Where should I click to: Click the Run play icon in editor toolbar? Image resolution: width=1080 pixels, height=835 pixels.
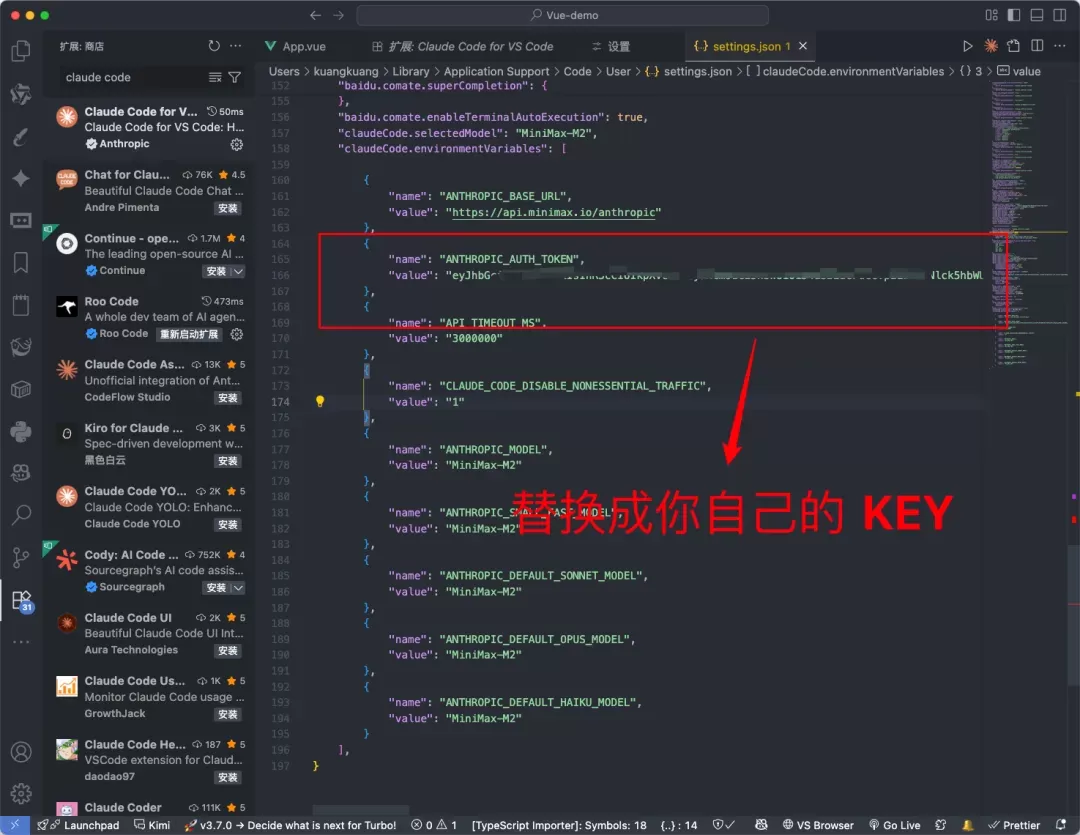pos(968,46)
